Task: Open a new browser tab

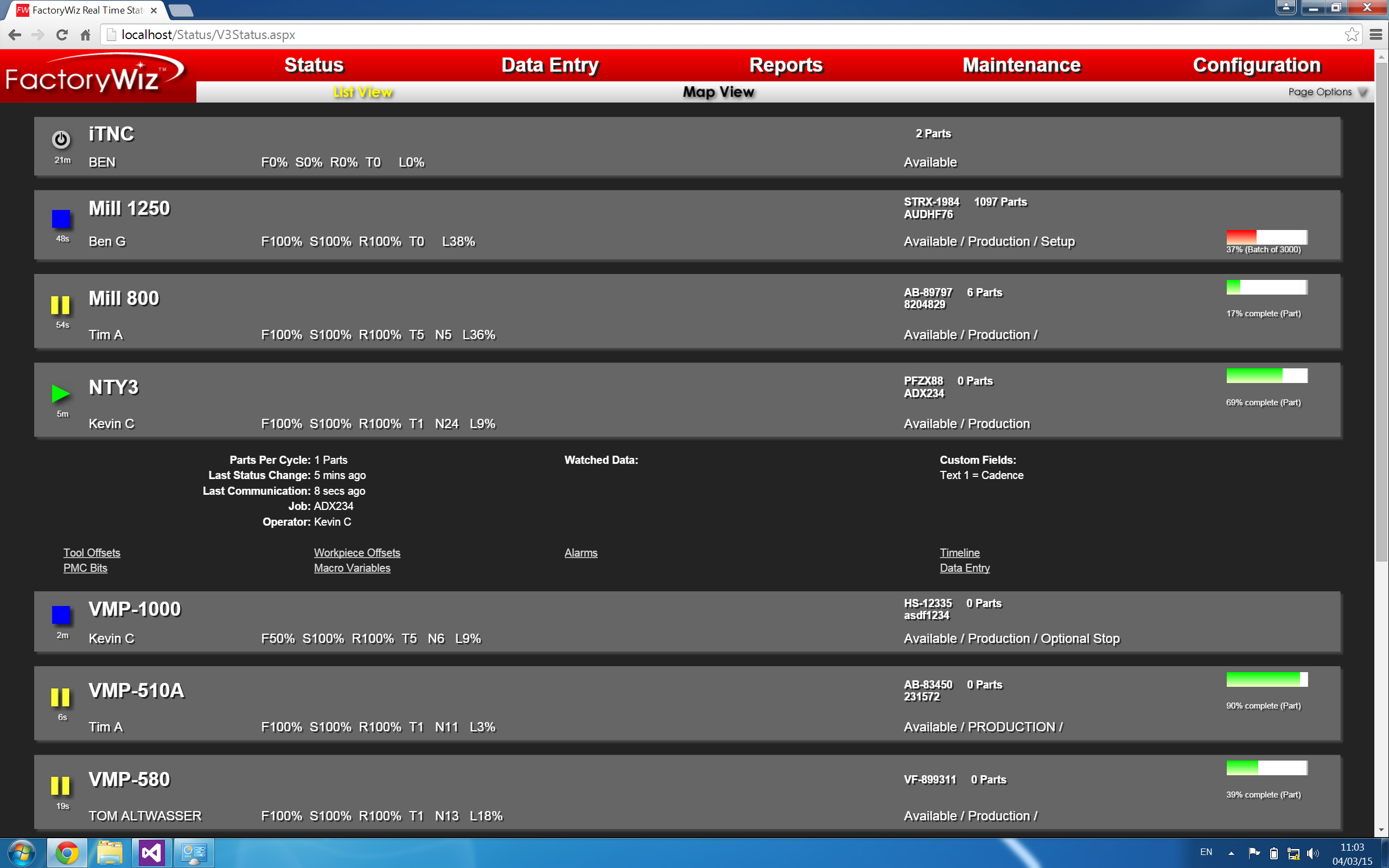Action: (x=181, y=10)
